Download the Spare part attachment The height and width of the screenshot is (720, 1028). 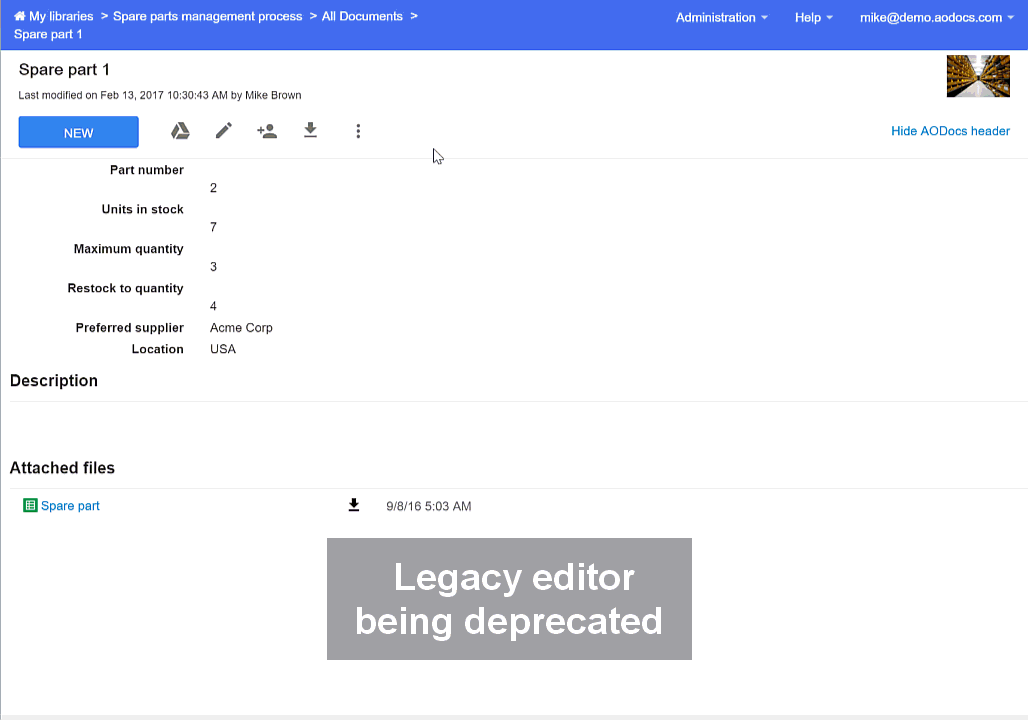click(354, 505)
